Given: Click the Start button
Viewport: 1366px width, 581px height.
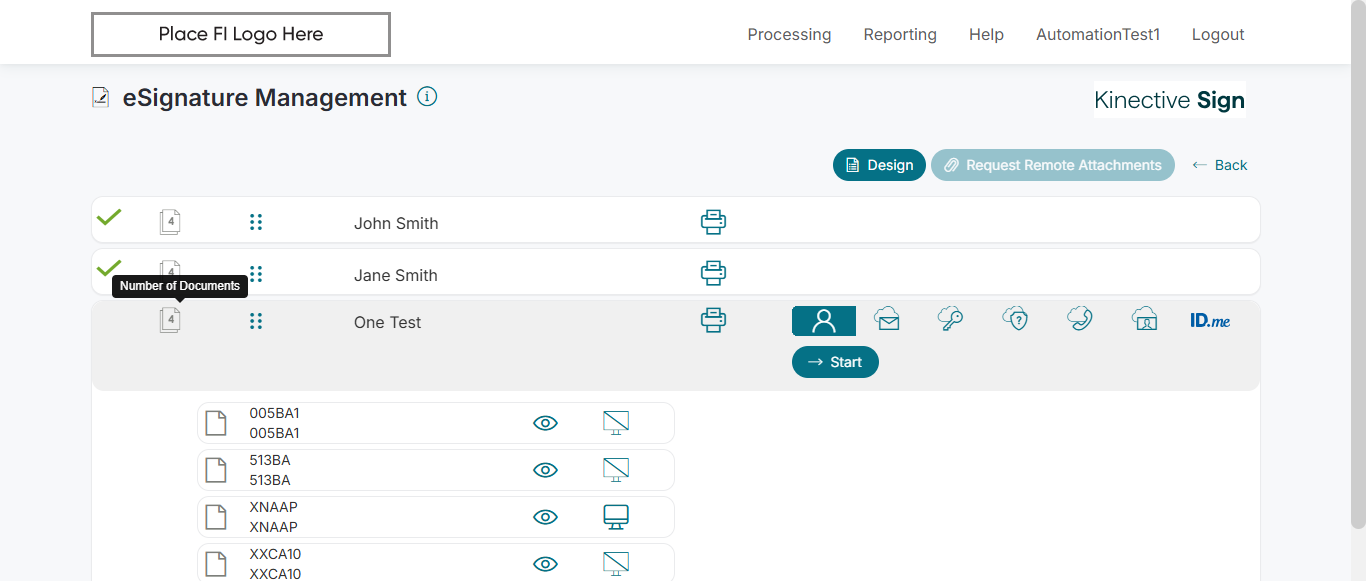Looking at the screenshot, I should [x=835, y=362].
